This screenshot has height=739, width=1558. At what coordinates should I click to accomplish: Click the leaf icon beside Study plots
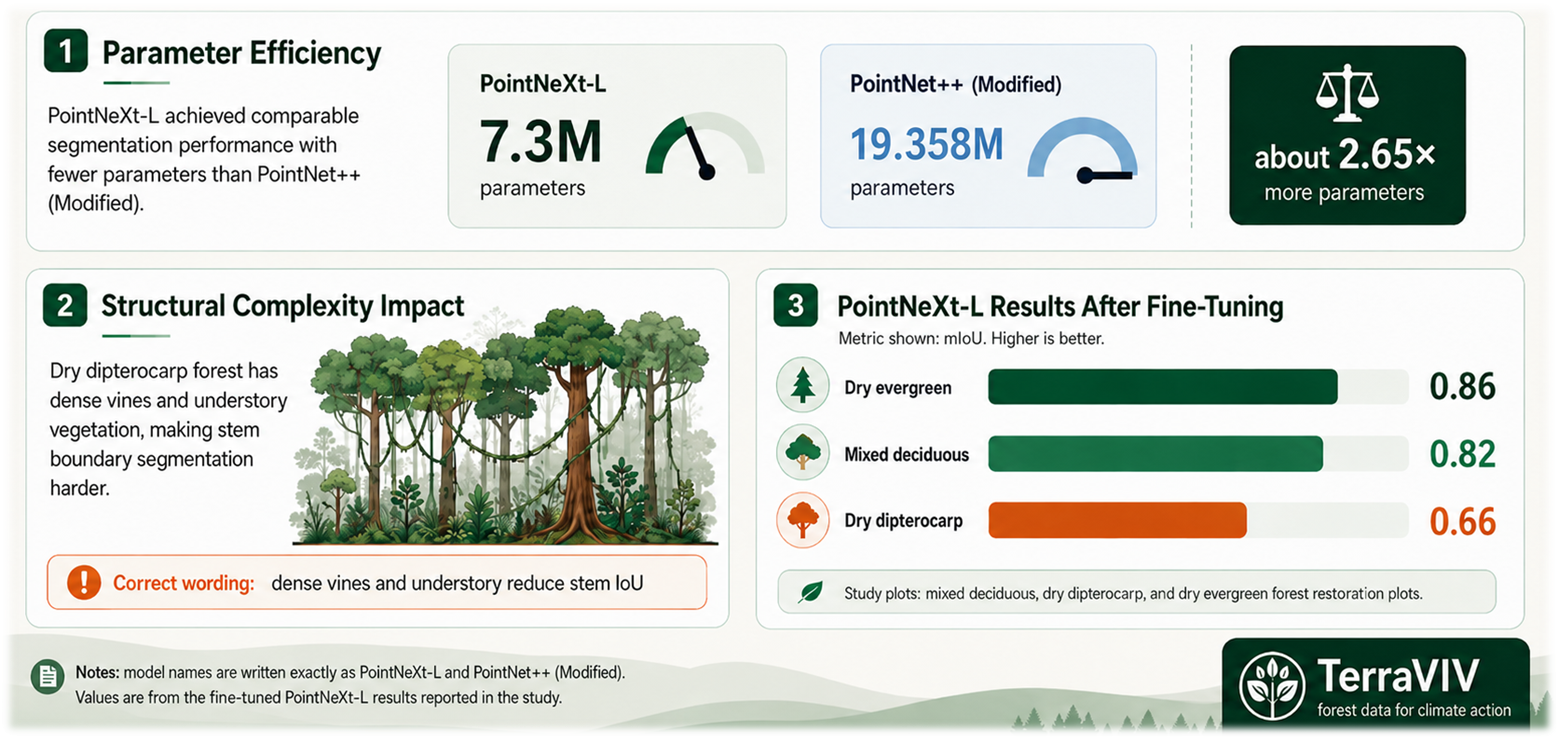point(811,593)
